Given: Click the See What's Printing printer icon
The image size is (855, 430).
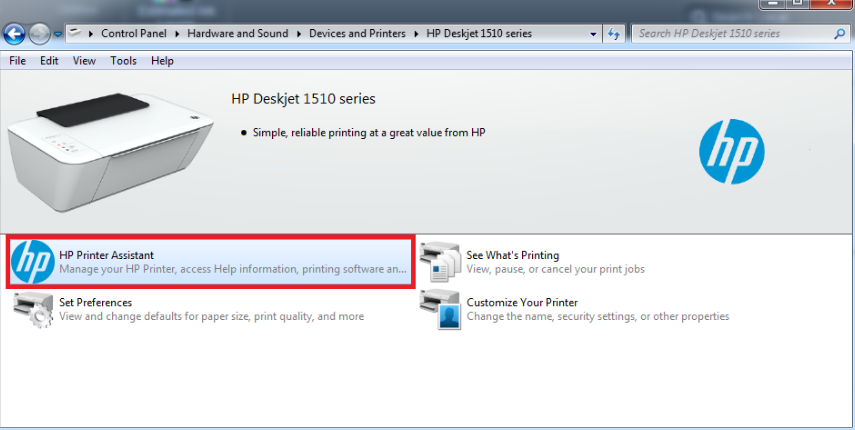Looking at the screenshot, I should click(x=441, y=262).
